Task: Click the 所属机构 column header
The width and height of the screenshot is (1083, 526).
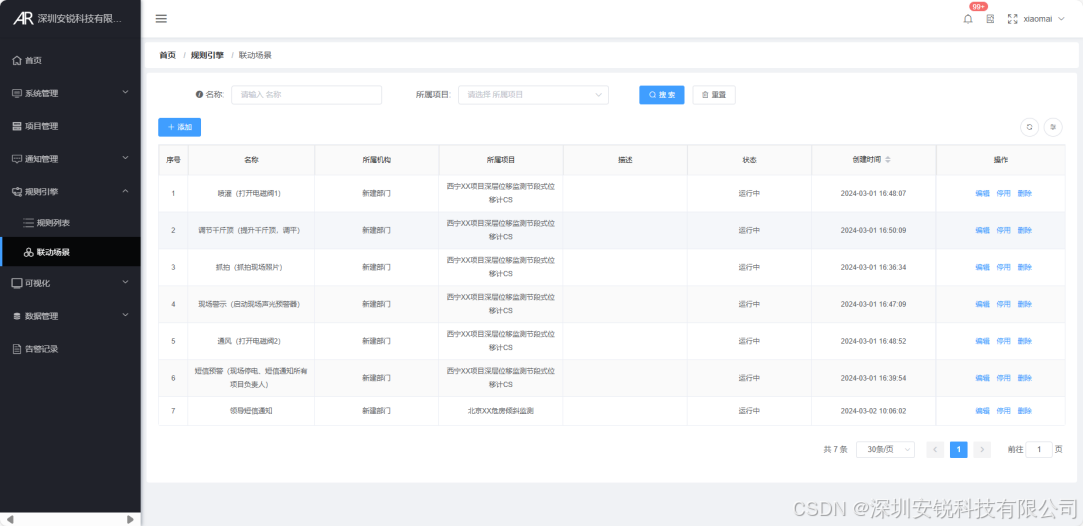Action: pyautogui.click(x=376, y=159)
